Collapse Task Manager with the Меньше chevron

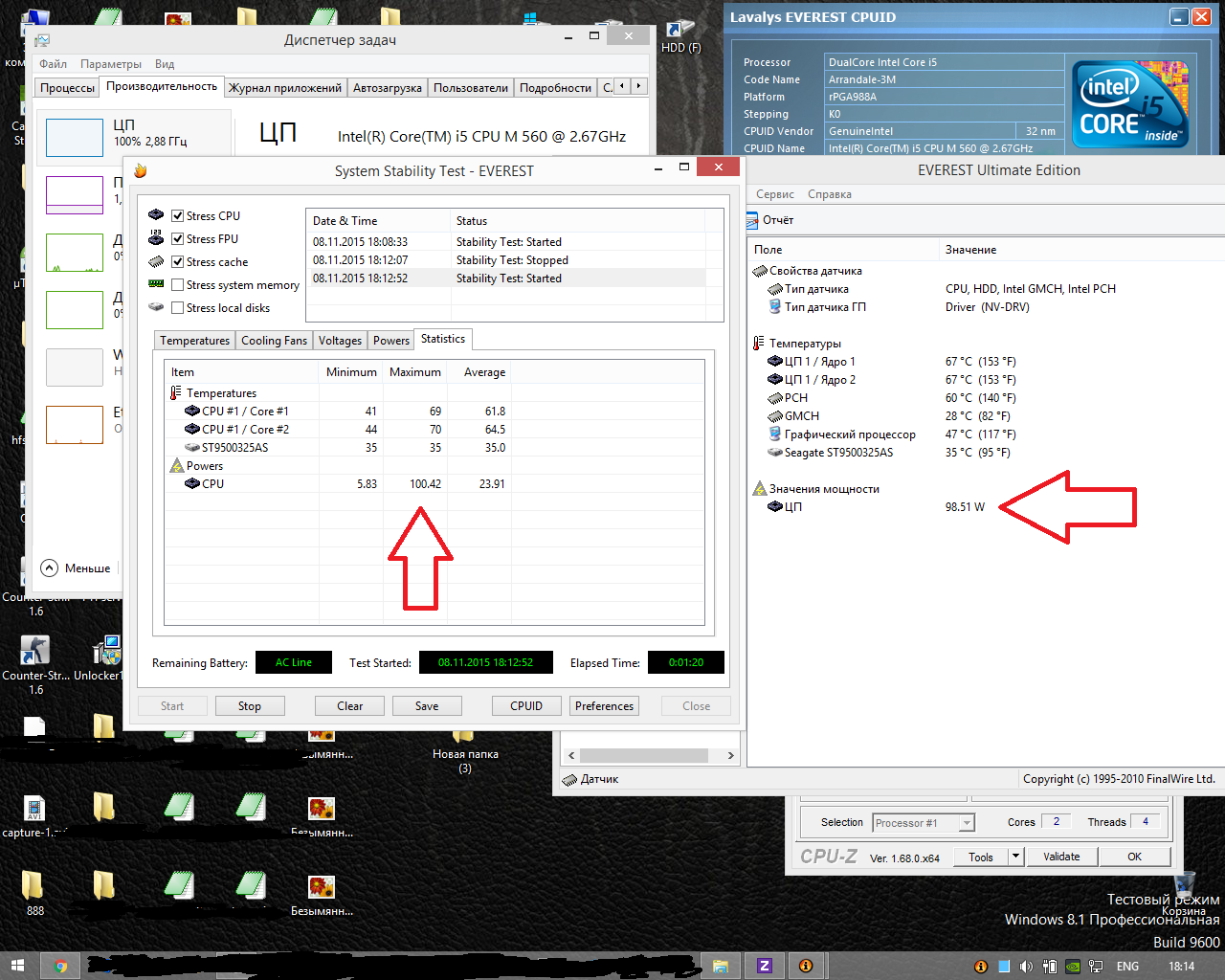[50, 568]
